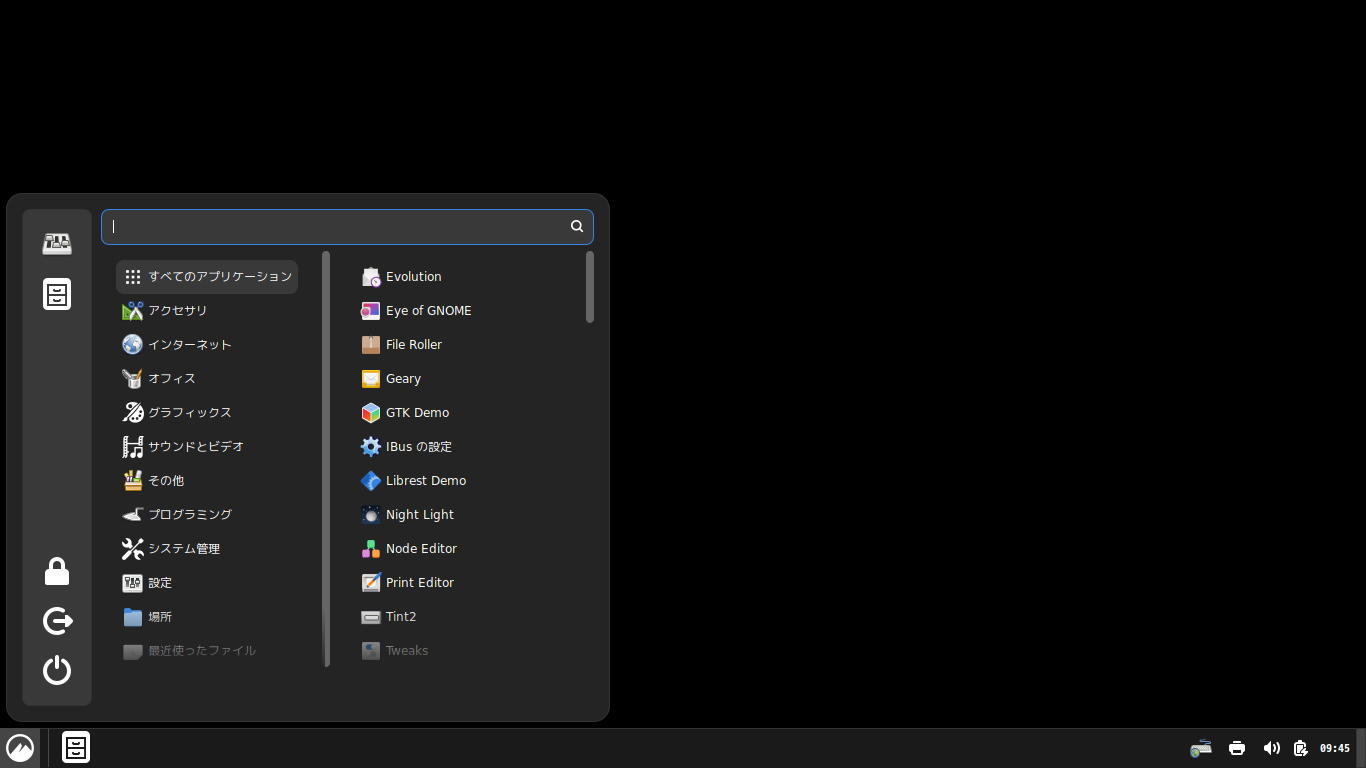The width and height of the screenshot is (1366, 768).
Task: Click the File Roller label
Action: [414, 345]
